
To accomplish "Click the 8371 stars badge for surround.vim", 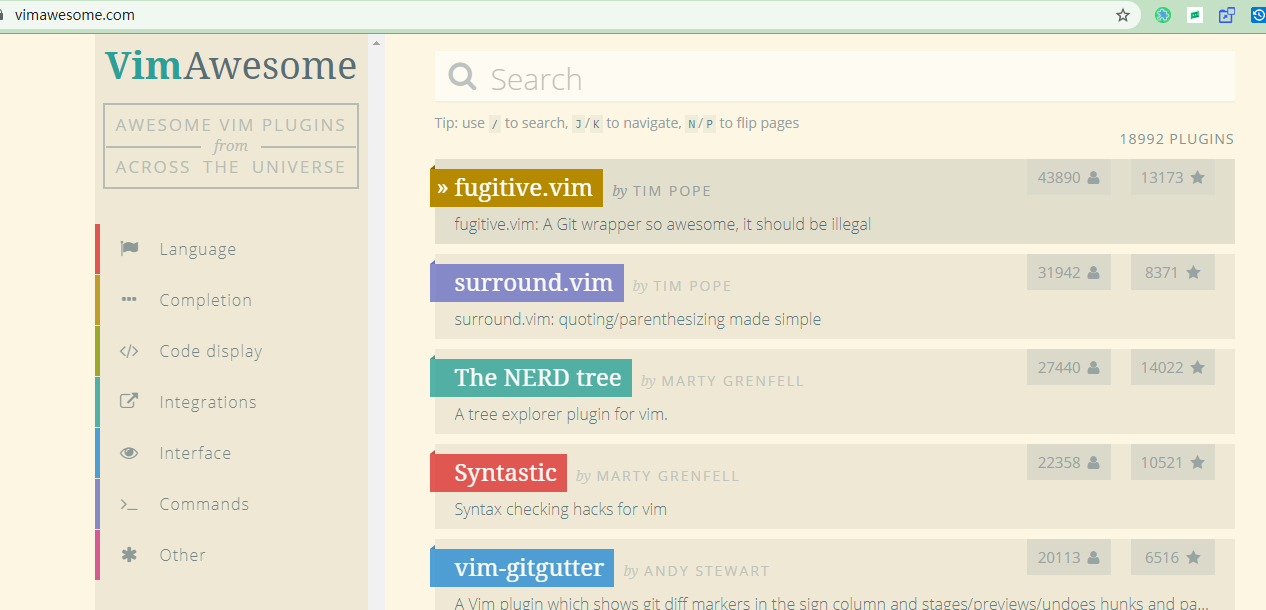I will pos(1173,272).
